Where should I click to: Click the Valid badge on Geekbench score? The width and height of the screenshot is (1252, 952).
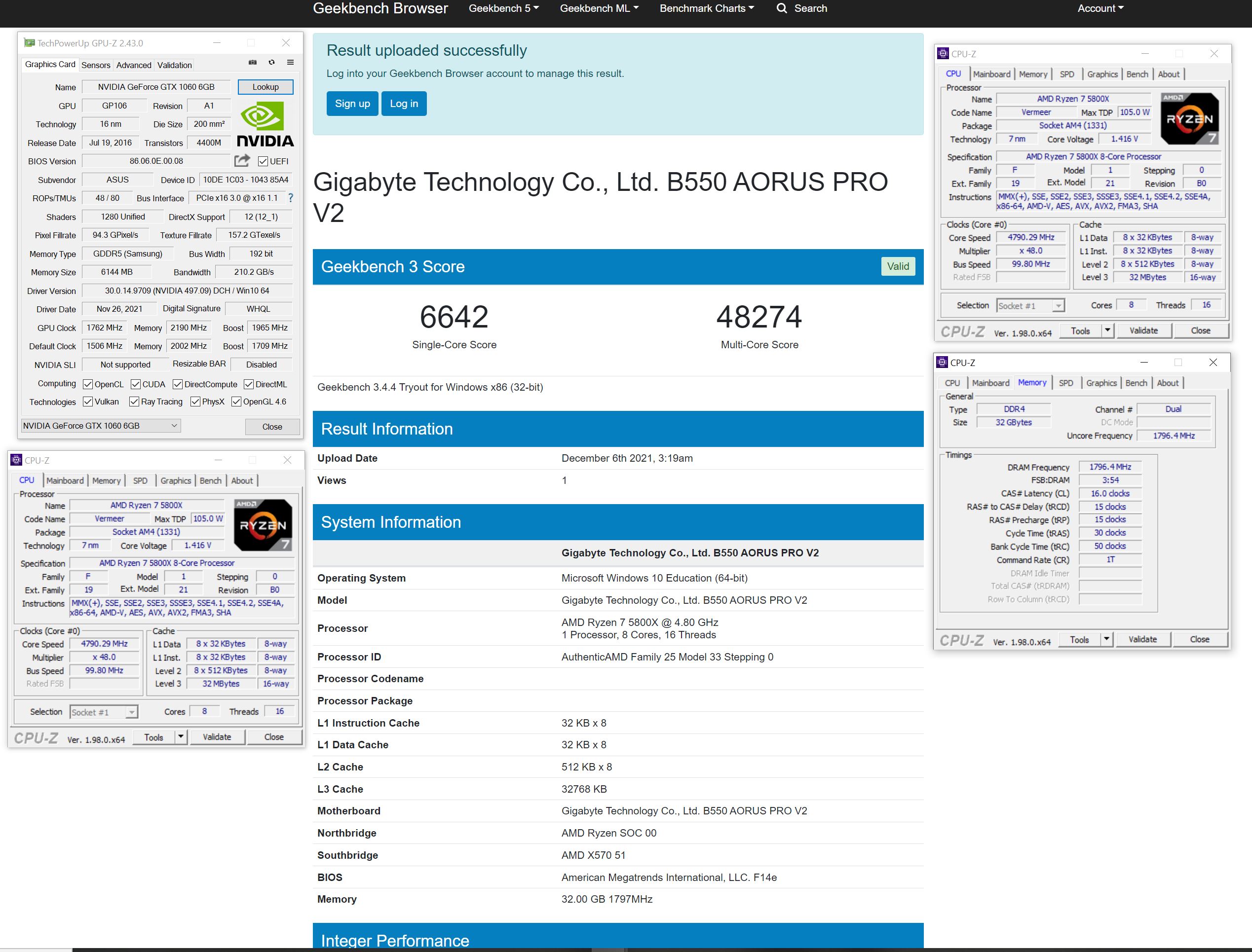pyautogui.click(x=898, y=266)
